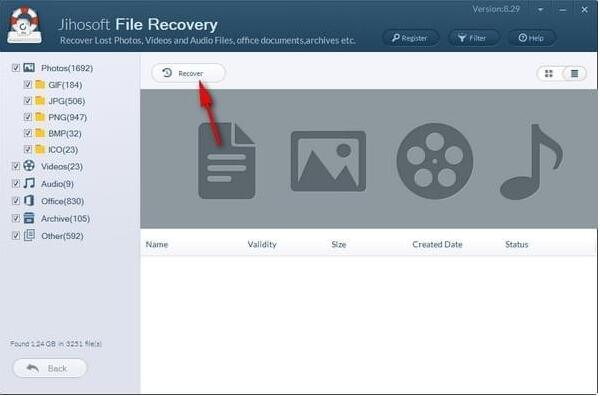Switch to list view
Image resolution: width=600 pixels, height=396 pixels.
pos(574,73)
